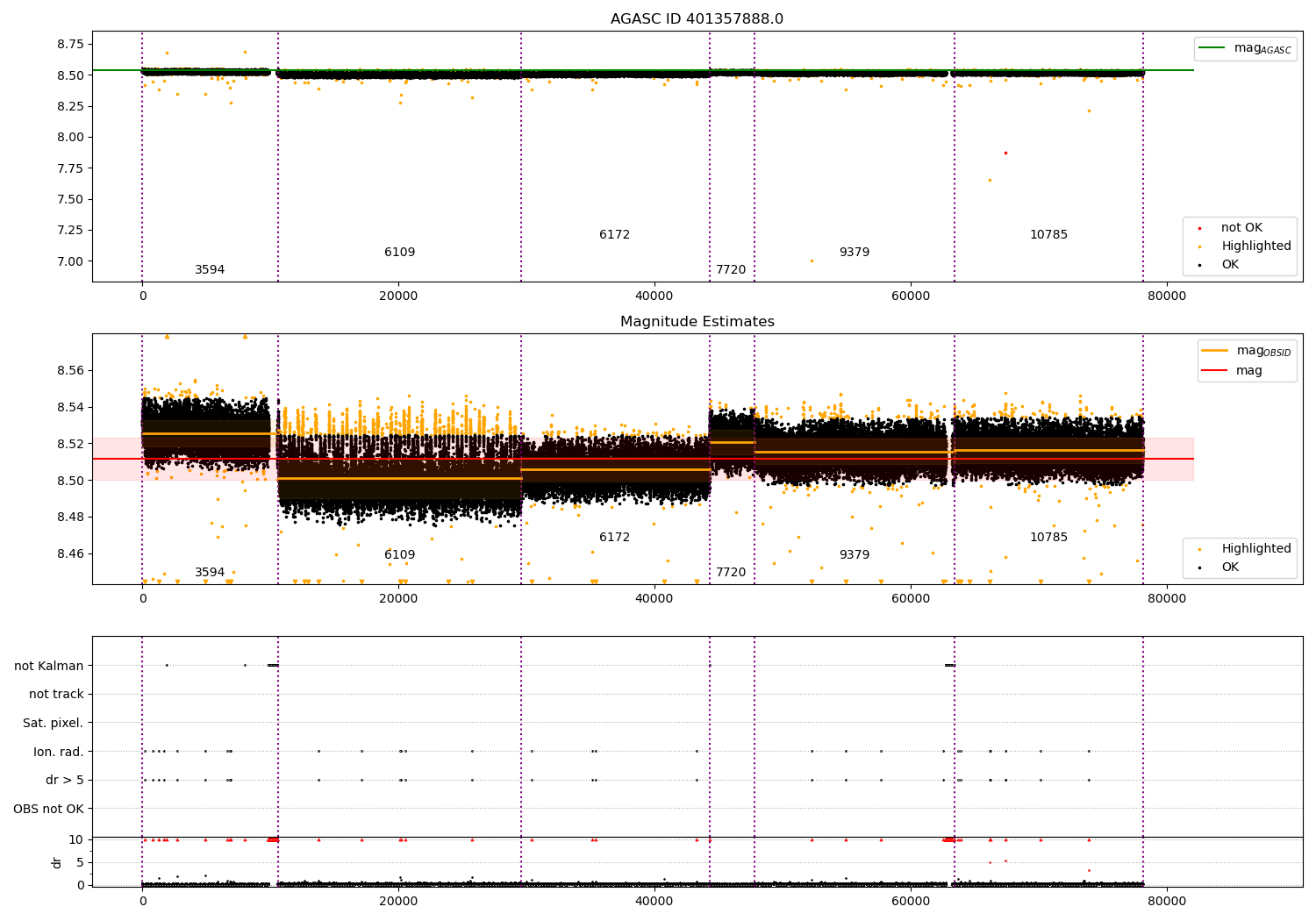Pick obsid label 6109 in Magnitude Estimates plot
This screenshot has width=1316, height=921.
tap(399, 554)
